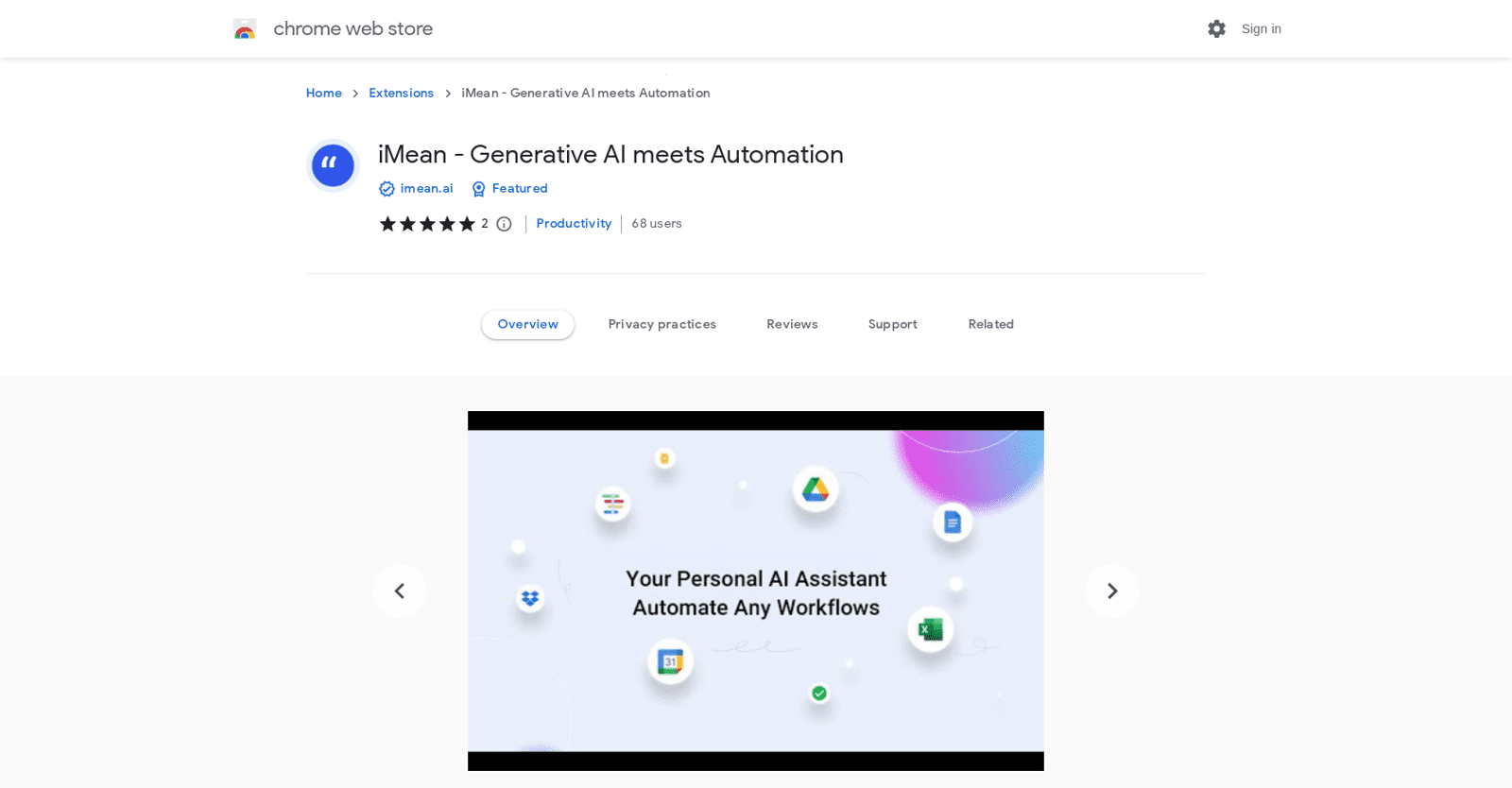1512x788 pixels.
Task: Click the Chrome Web Store rainbow logo
Action: coord(245,29)
